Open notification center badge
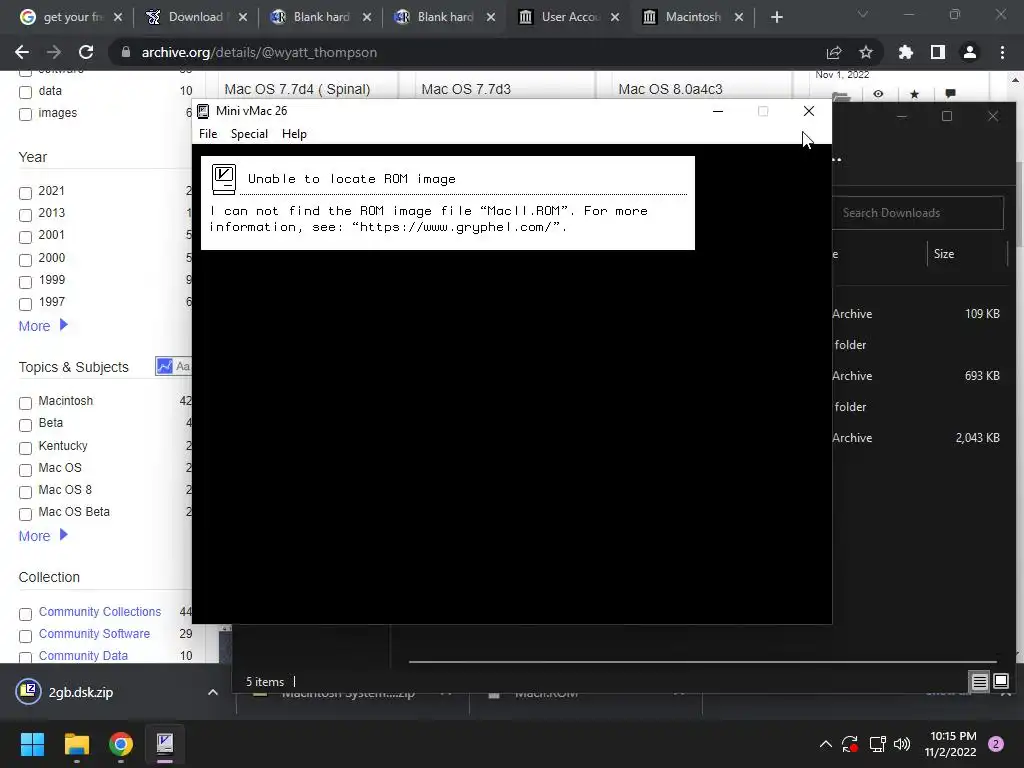 996,744
